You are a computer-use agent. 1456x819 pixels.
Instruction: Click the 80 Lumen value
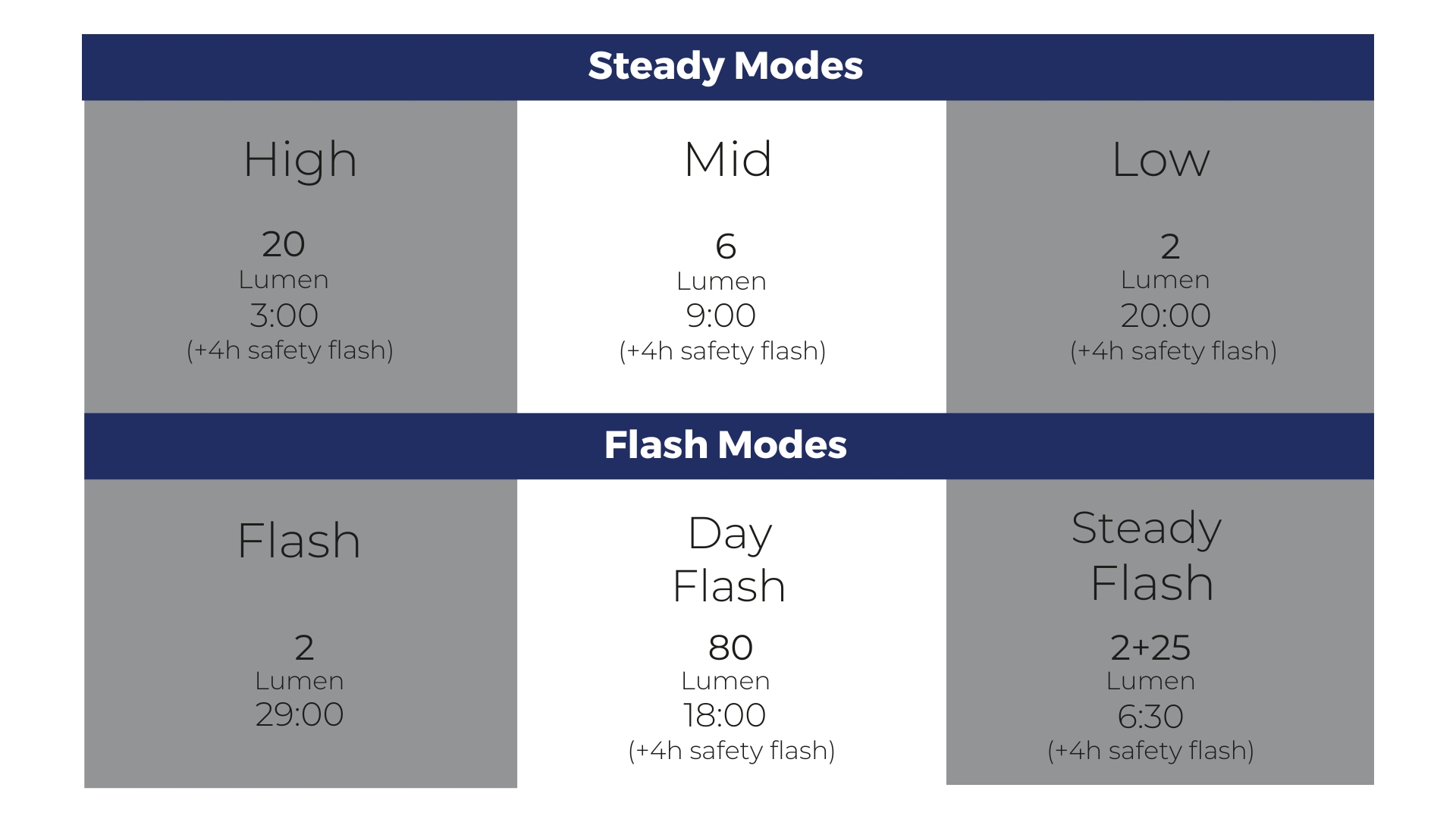(730, 648)
